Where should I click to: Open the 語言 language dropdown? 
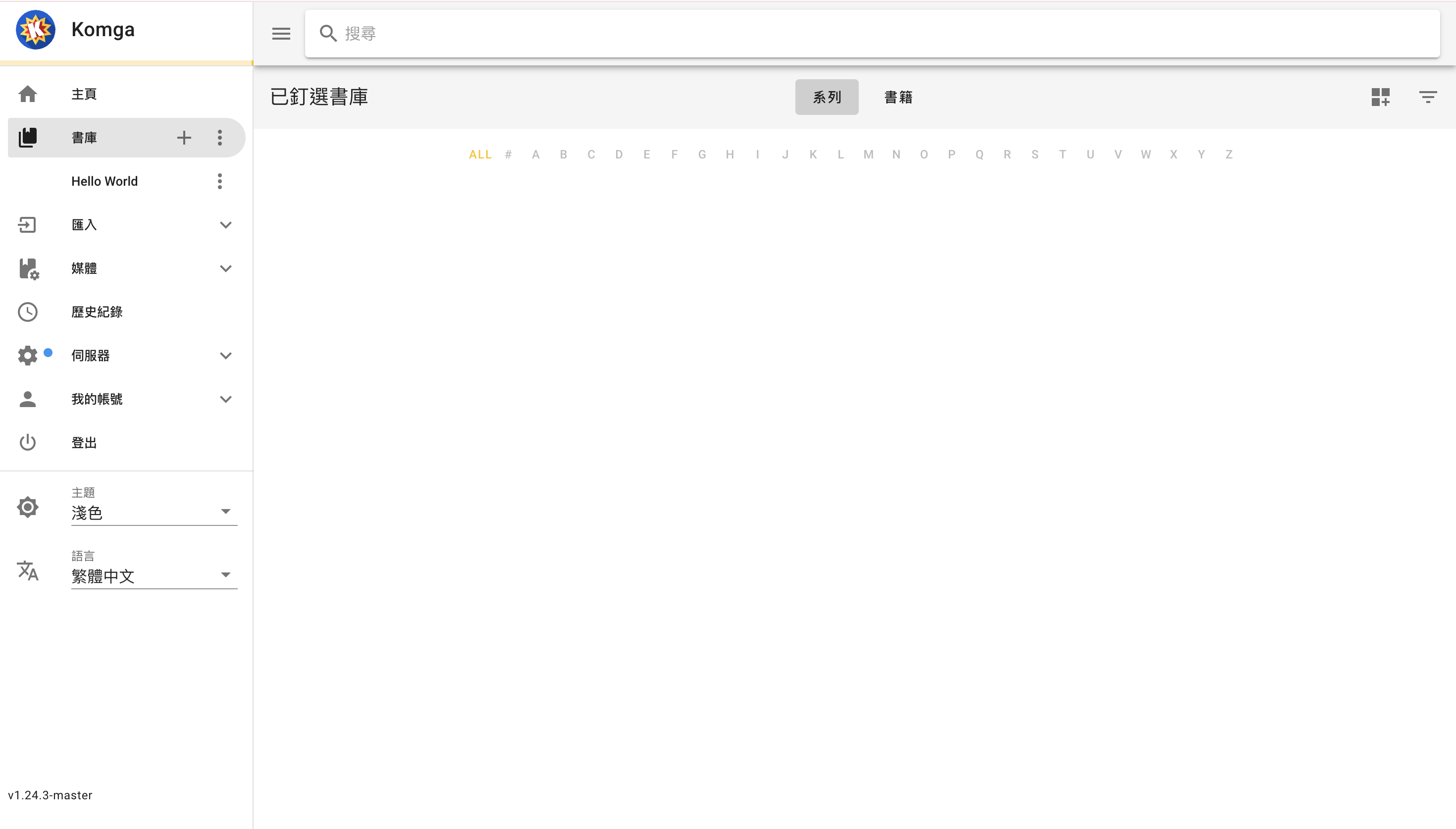(154, 575)
